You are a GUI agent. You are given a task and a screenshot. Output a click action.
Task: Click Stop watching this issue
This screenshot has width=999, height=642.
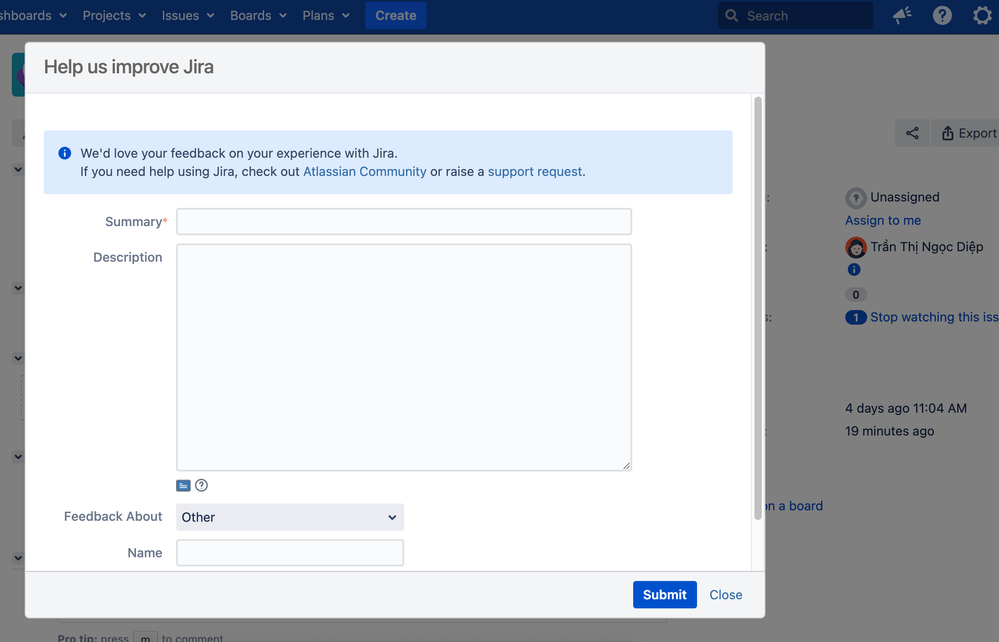tap(934, 317)
